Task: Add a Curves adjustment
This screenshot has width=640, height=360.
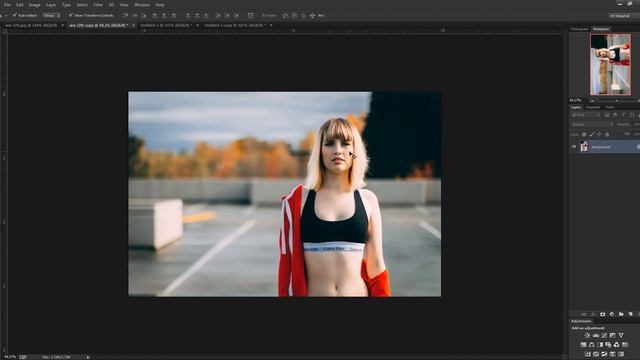Action: (x=604, y=336)
